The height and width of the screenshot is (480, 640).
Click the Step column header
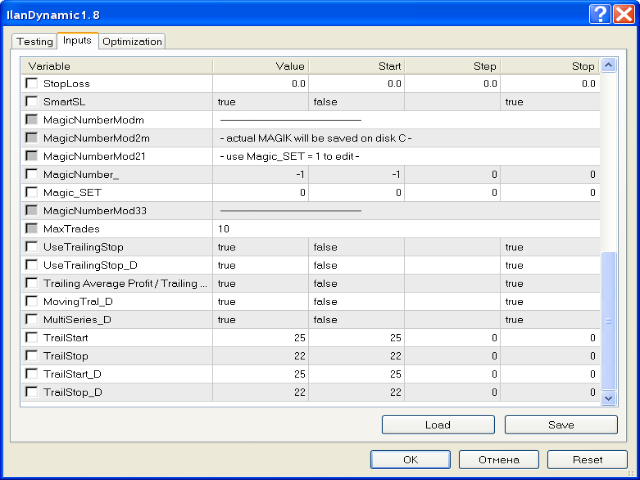pyautogui.click(x=452, y=66)
